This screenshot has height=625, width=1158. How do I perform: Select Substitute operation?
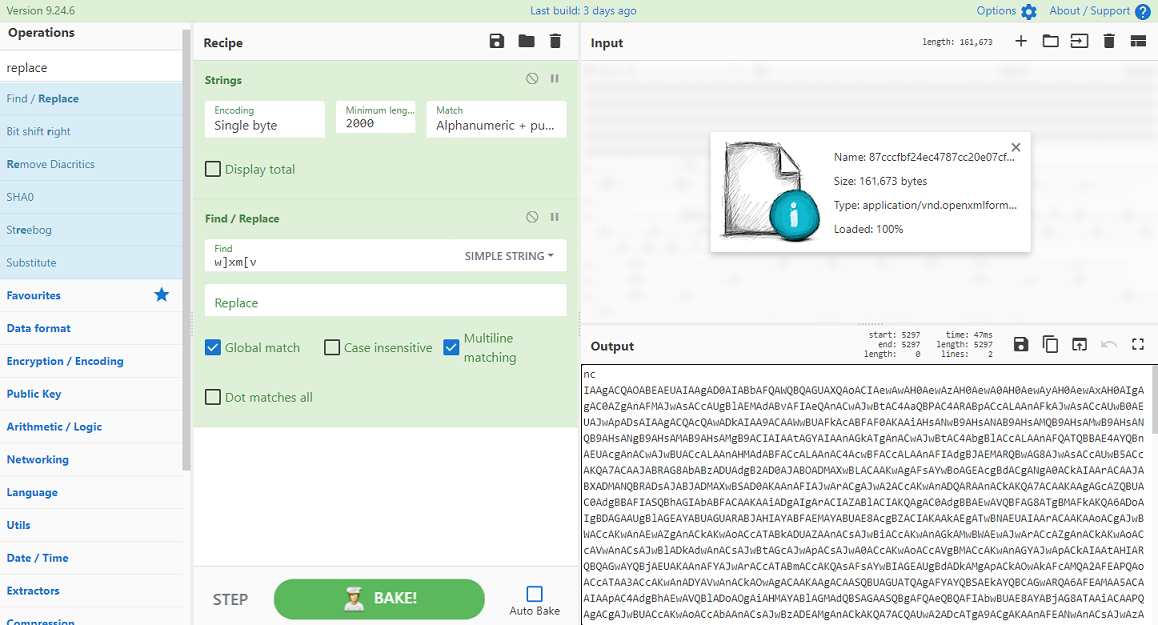click(91, 262)
